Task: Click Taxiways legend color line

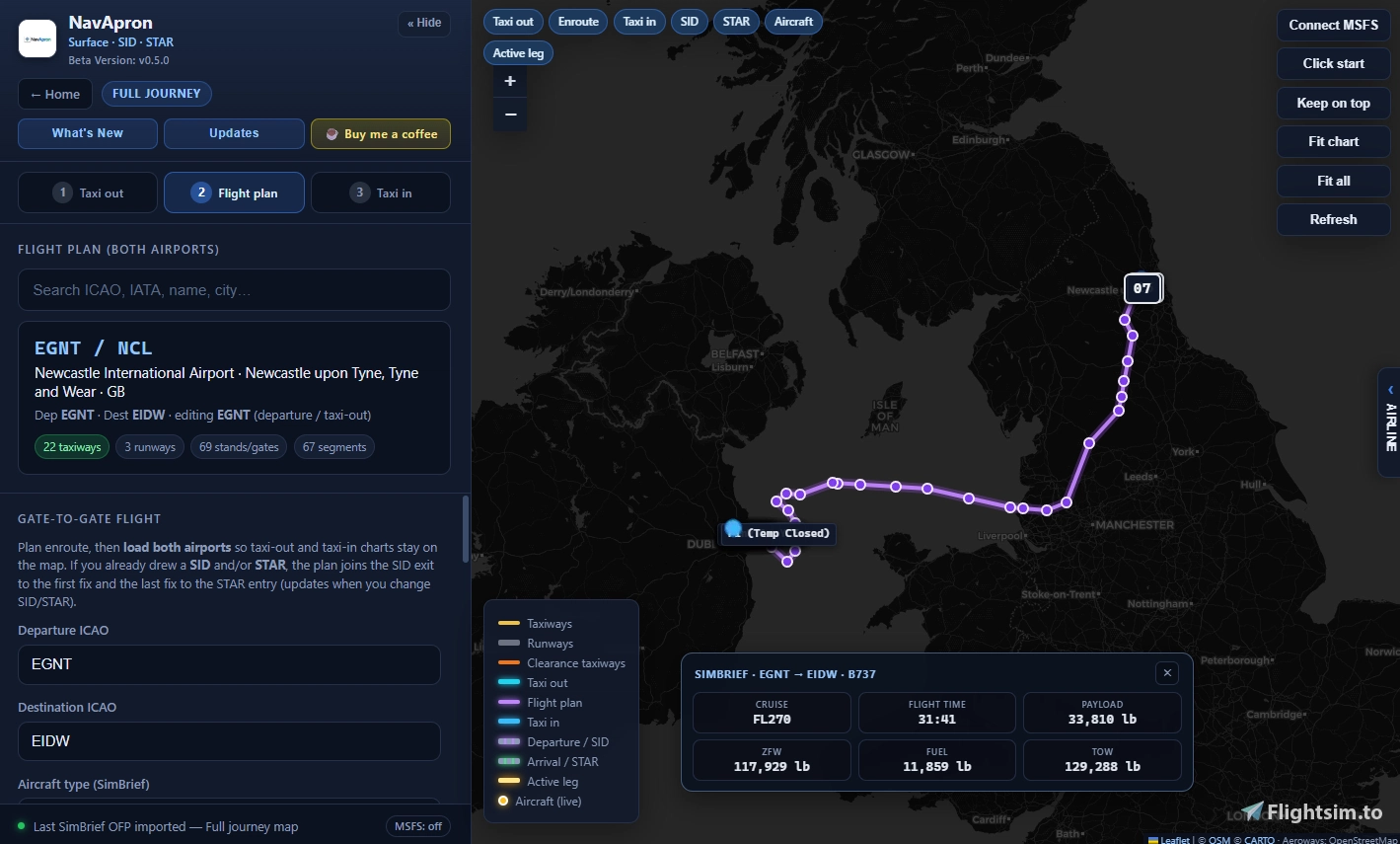Action: point(509,623)
